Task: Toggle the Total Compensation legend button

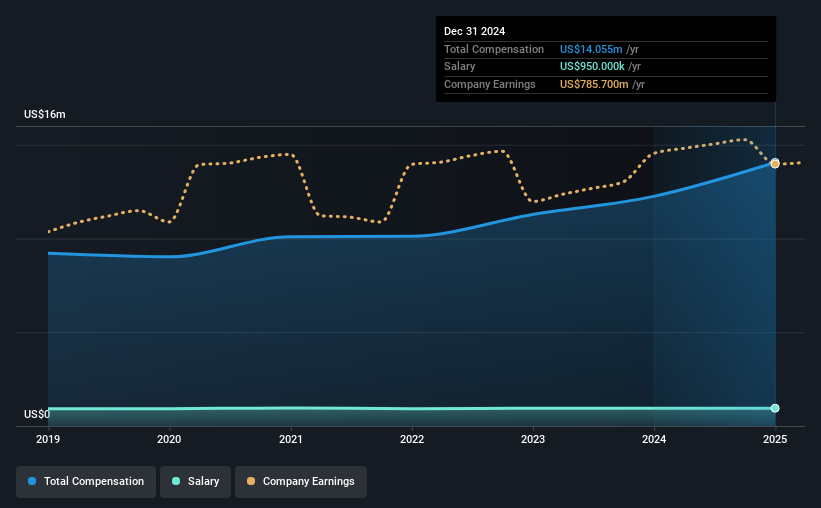Action: (x=86, y=481)
